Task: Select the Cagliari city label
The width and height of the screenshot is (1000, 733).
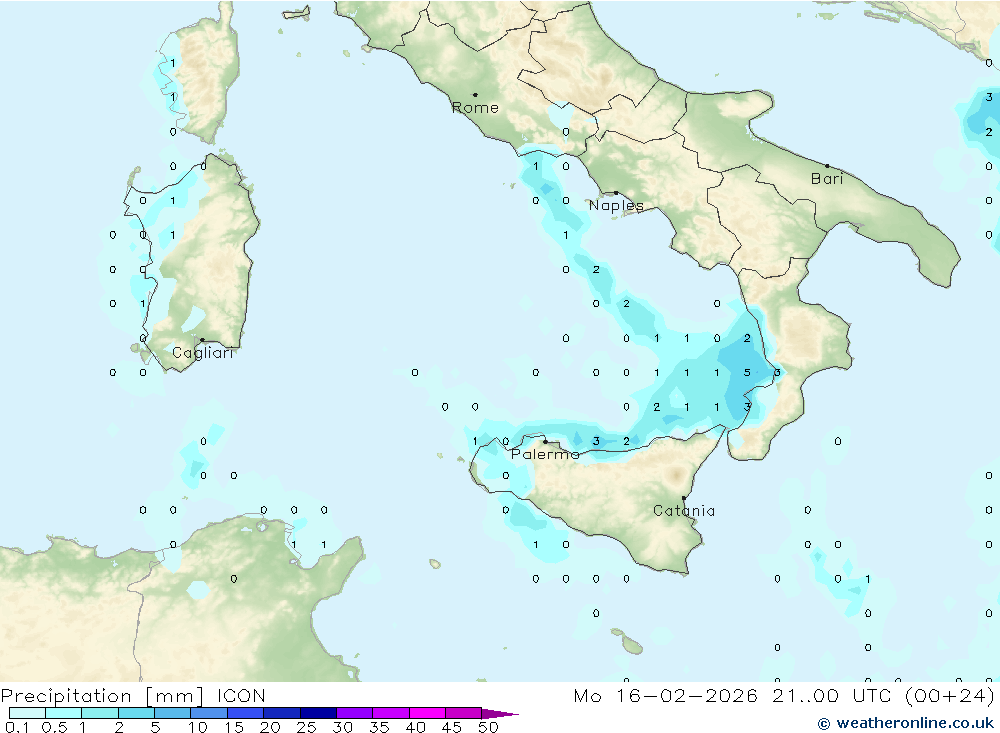Action: tap(203, 353)
